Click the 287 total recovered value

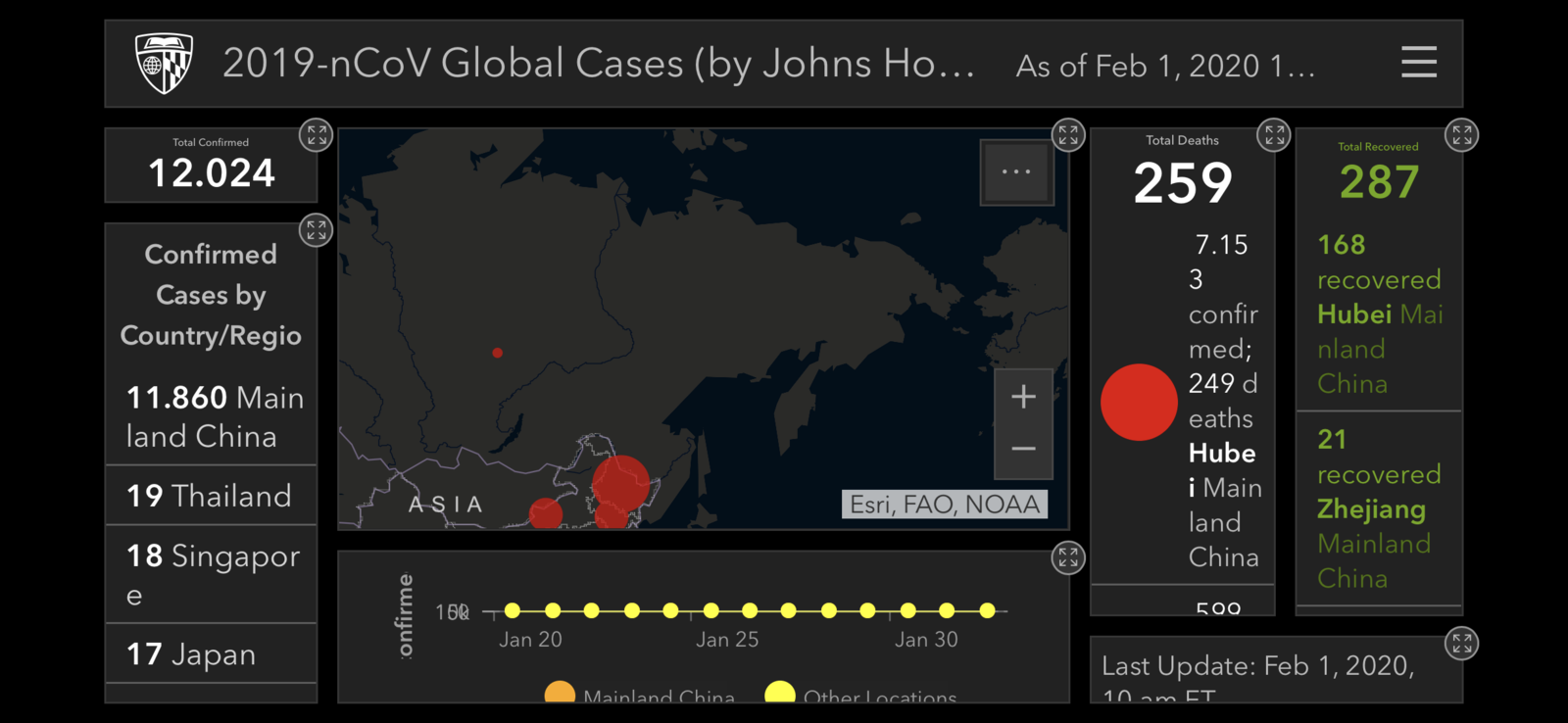coord(1379,182)
